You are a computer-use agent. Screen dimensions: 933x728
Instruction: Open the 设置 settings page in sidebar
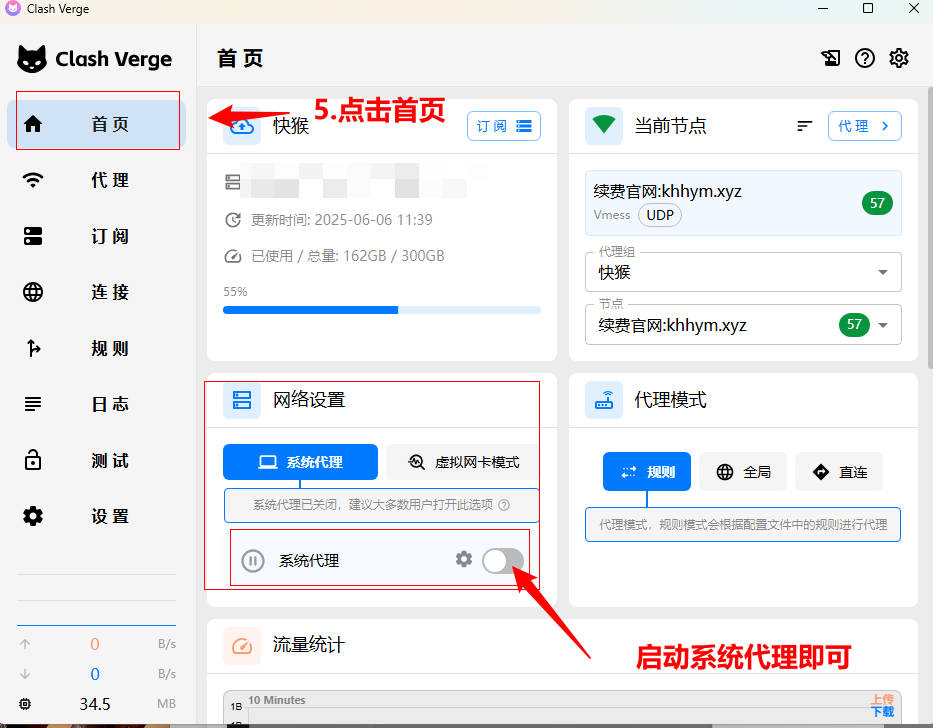tap(96, 516)
